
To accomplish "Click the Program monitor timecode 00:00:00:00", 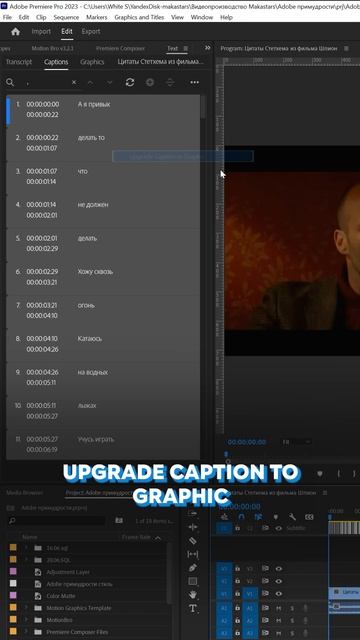I will click(247, 442).
